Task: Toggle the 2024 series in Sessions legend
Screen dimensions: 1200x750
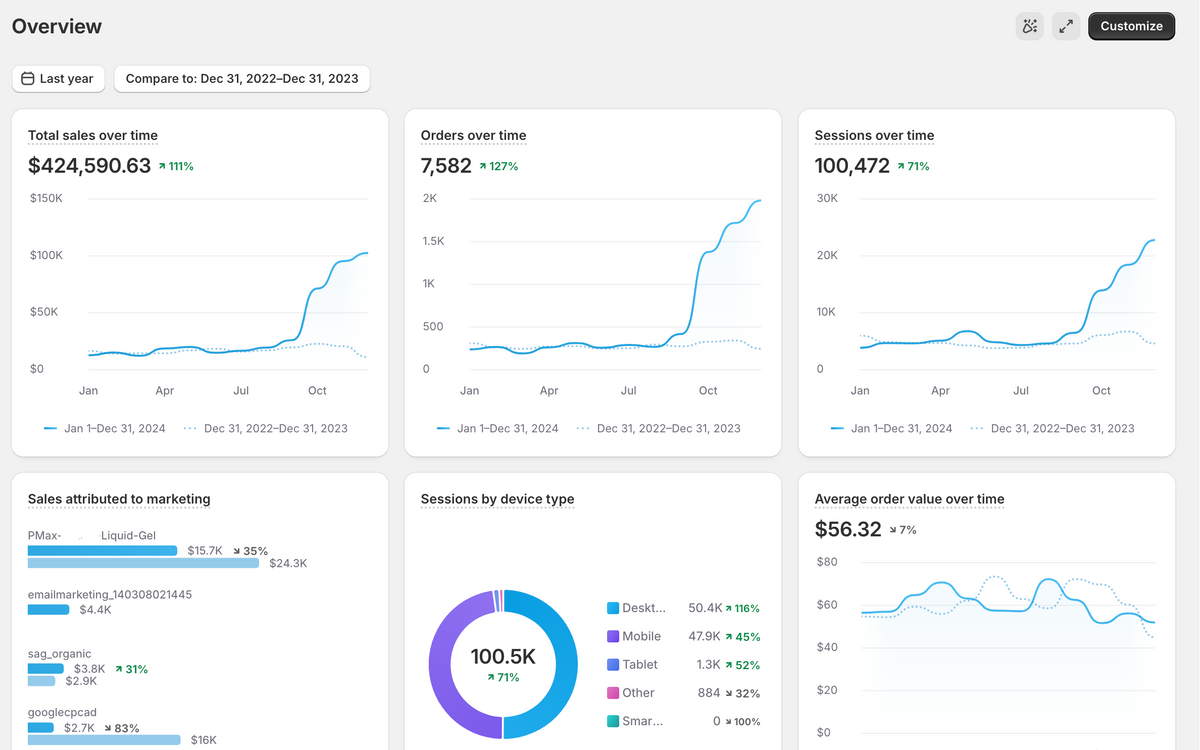Action: tap(891, 428)
